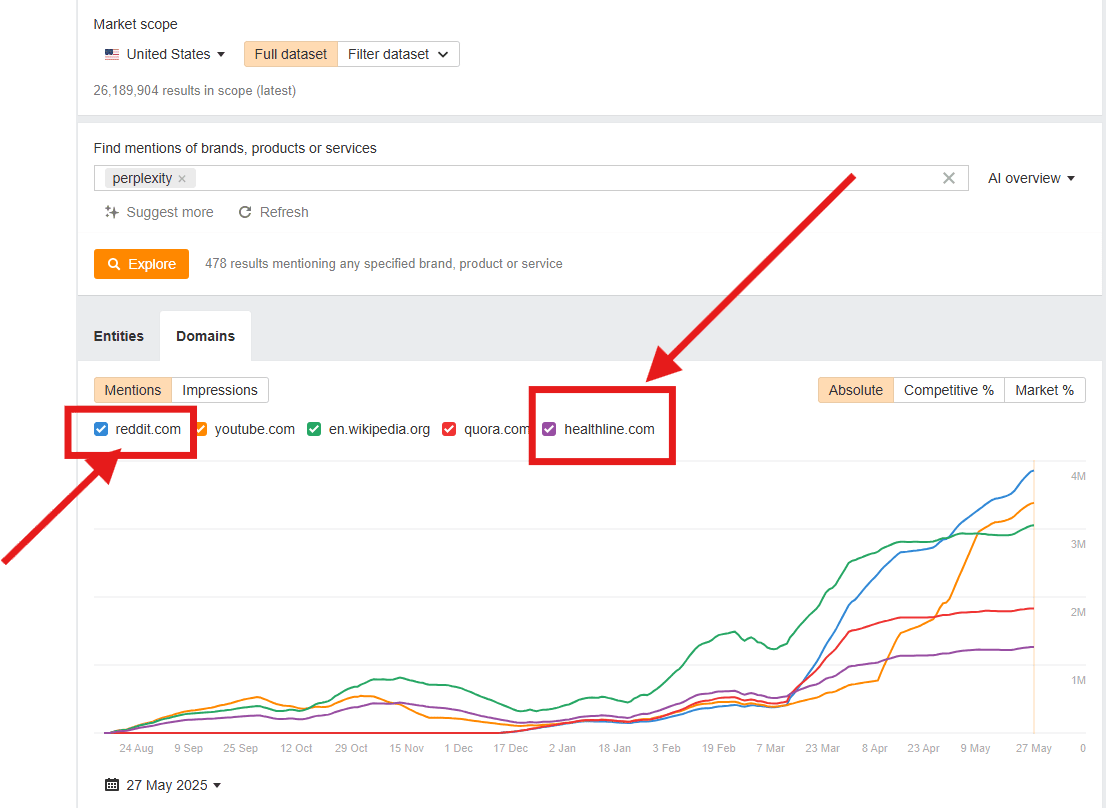Remove the perplexity tag from search
This screenshot has height=808, width=1106.
coord(182,178)
